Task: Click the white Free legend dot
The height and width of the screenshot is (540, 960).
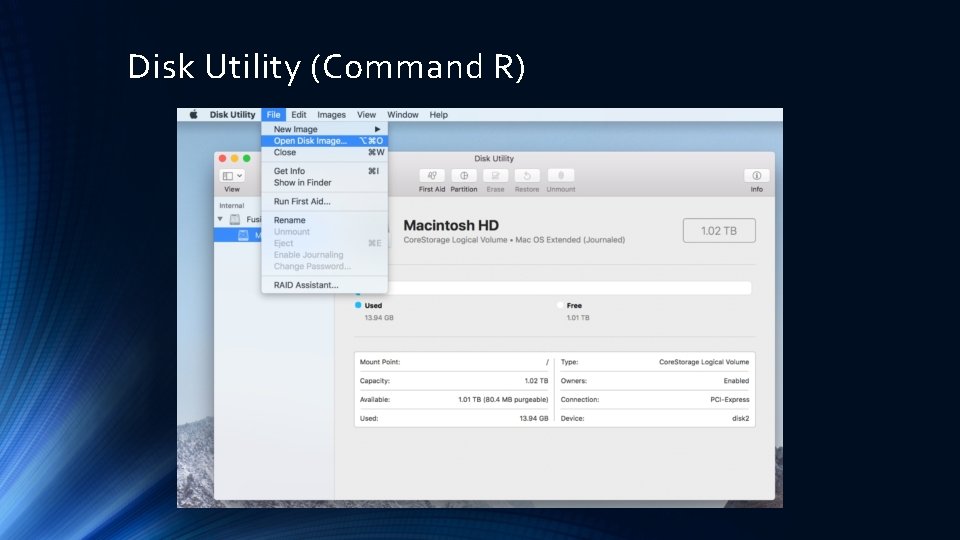Action: [560, 305]
